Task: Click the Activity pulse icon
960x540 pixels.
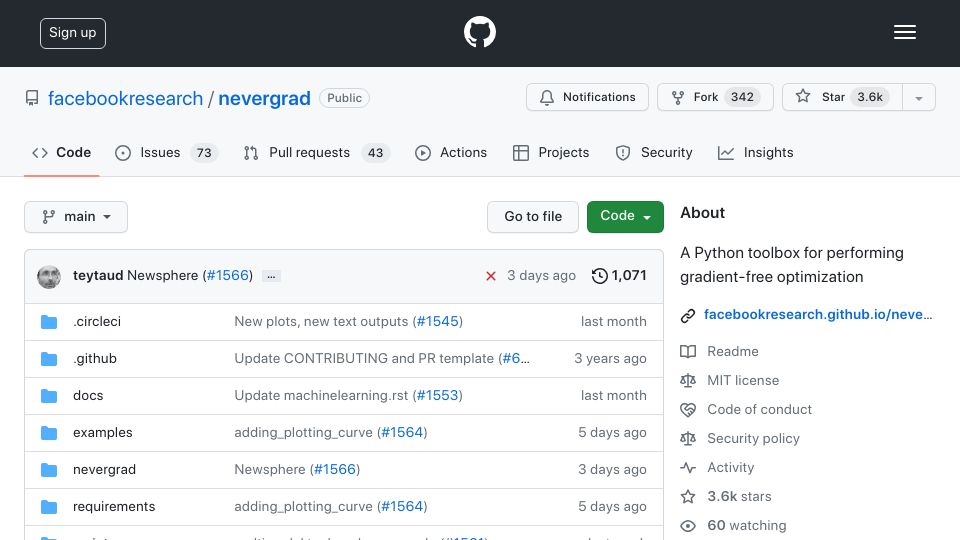Action: 688,468
